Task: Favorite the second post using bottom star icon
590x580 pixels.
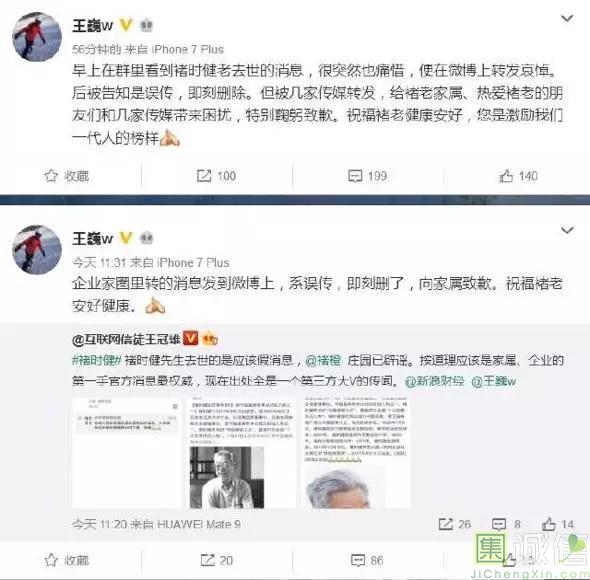Action: [x=67, y=560]
